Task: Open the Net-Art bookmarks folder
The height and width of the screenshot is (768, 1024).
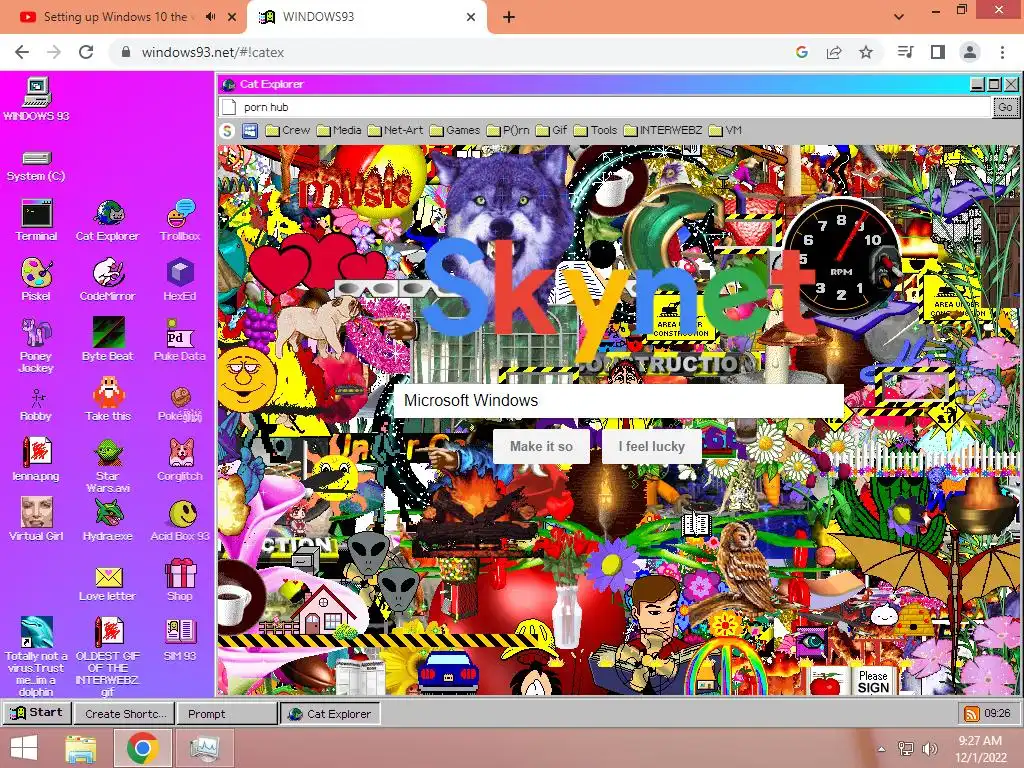Action: point(396,131)
